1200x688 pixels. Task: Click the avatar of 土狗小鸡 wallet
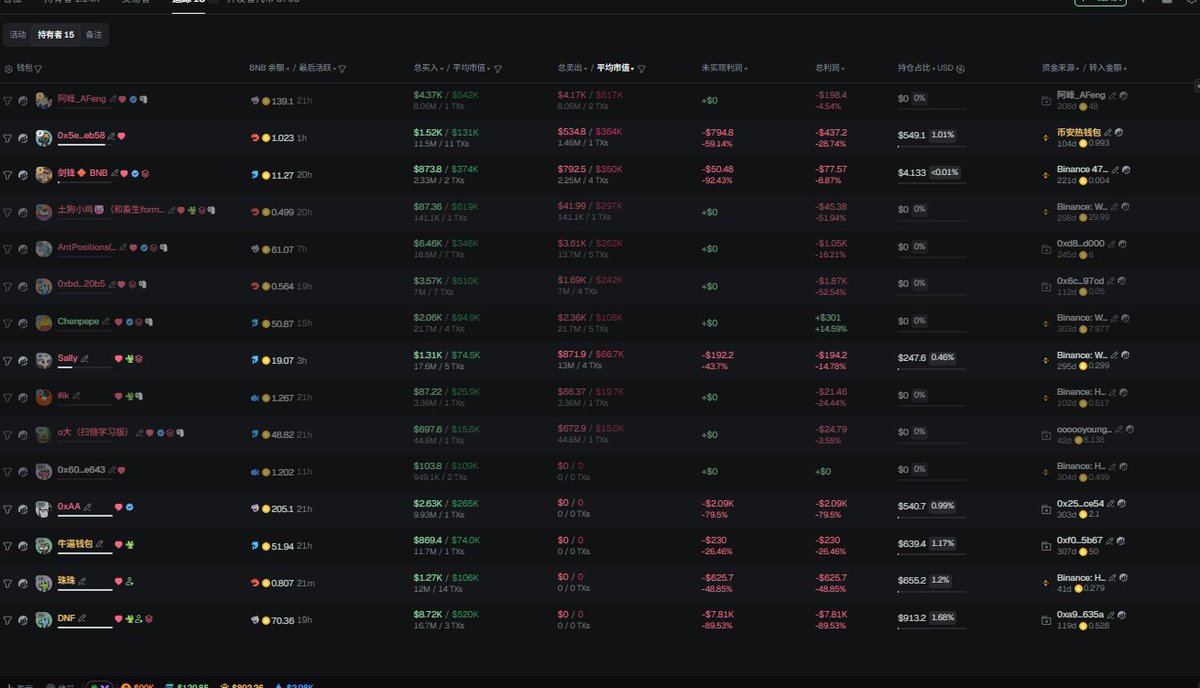point(43,211)
